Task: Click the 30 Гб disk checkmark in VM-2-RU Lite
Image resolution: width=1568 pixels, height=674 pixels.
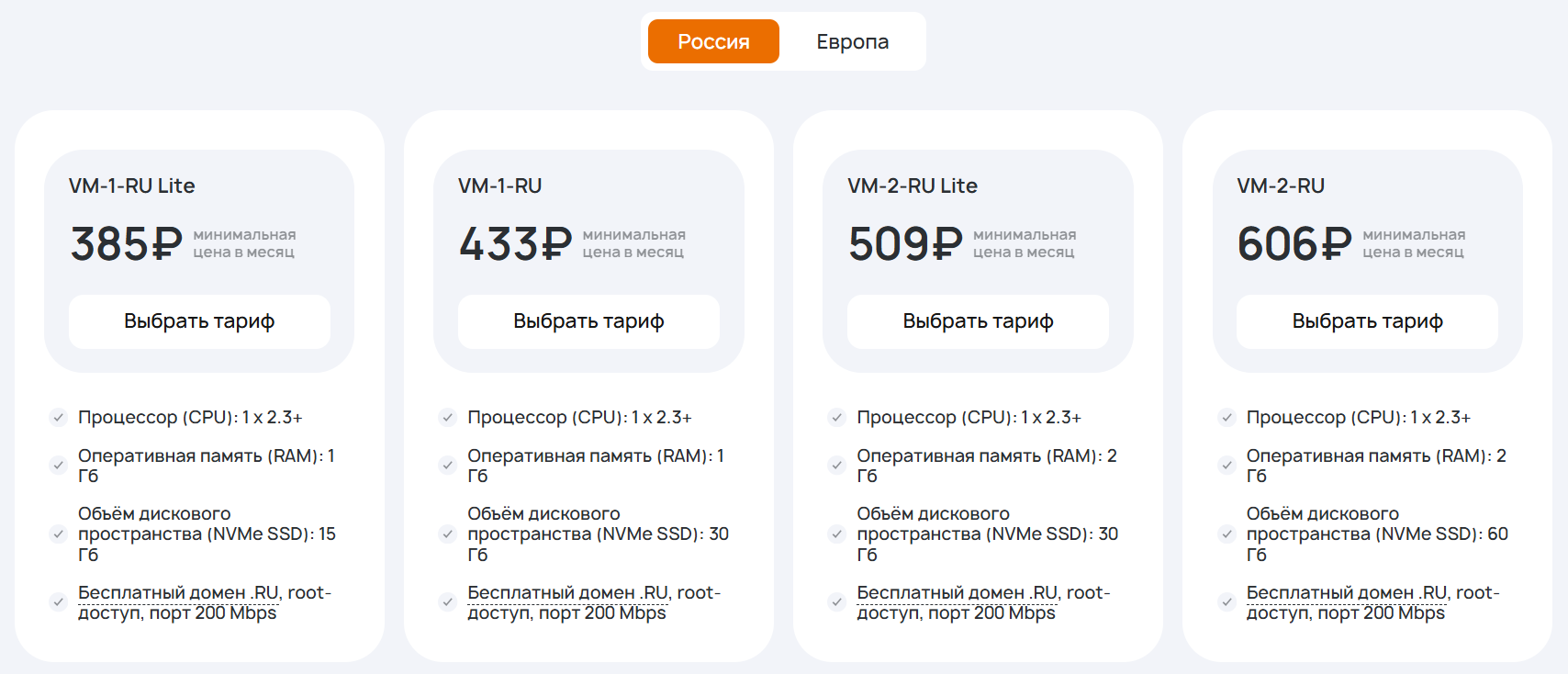Action: (x=837, y=534)
